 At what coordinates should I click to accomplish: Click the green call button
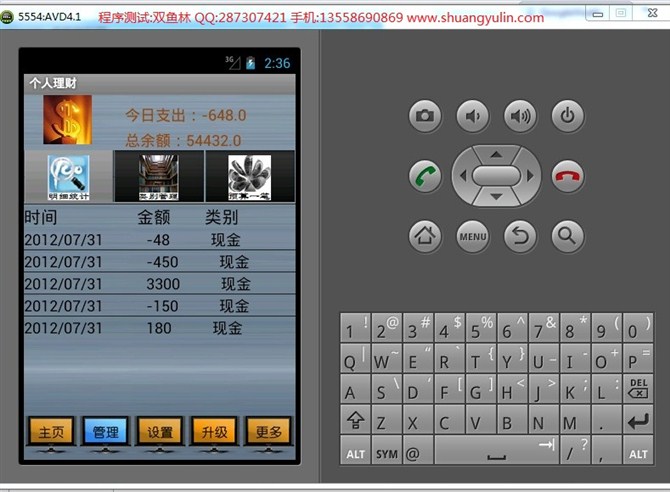pyautogui.click(x=425, y=176)
